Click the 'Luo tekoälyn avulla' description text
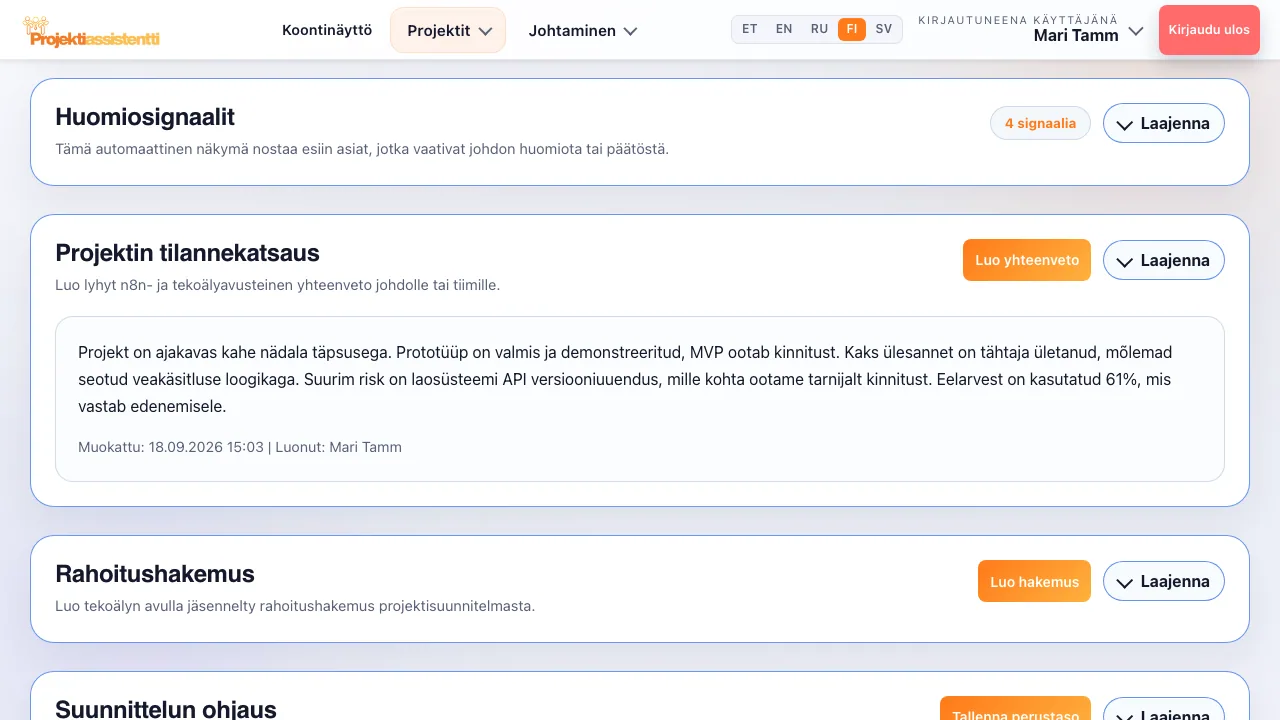The image size is (1280, 720). (295, 606)
